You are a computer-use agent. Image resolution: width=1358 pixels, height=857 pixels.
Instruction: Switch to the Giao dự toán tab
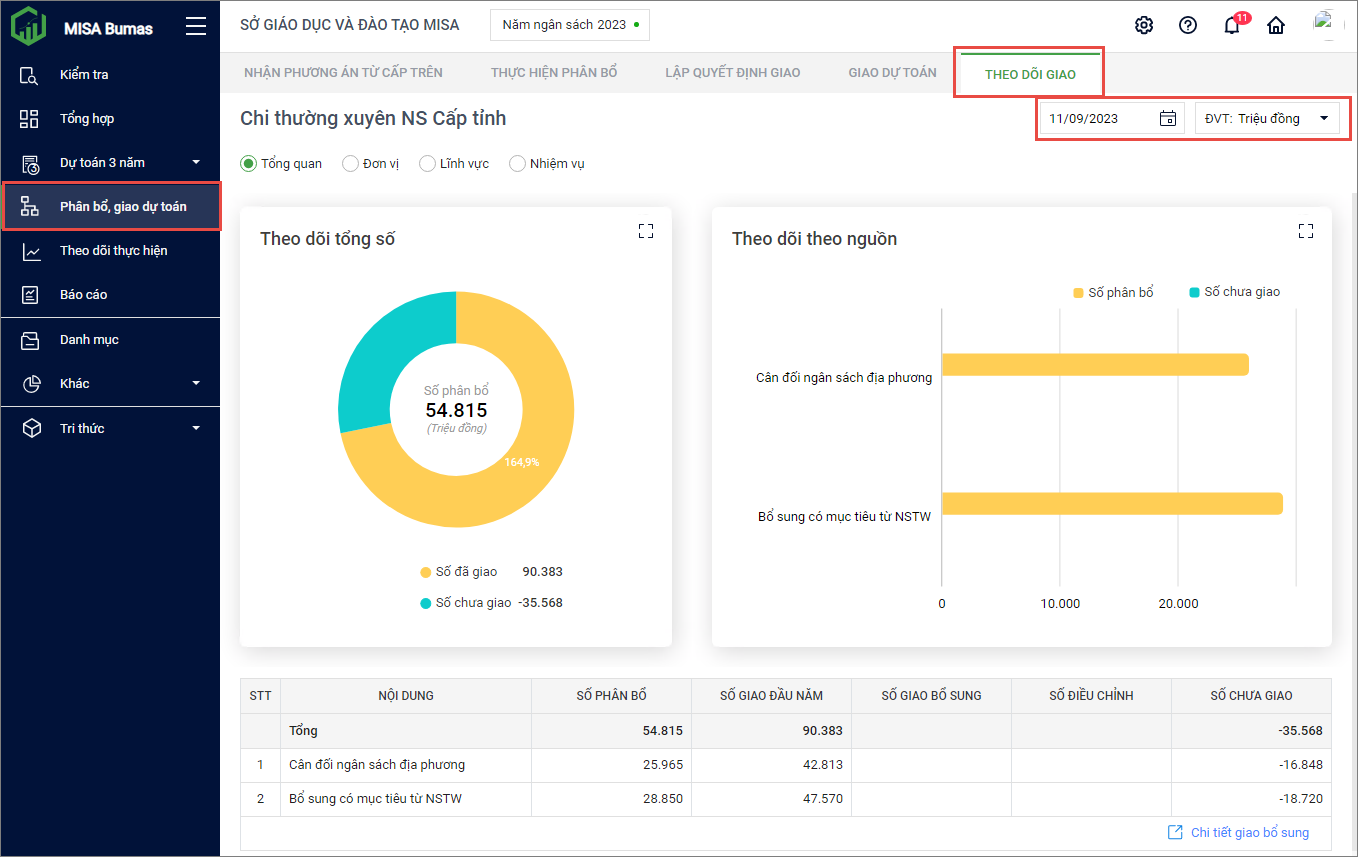point(892,73)
